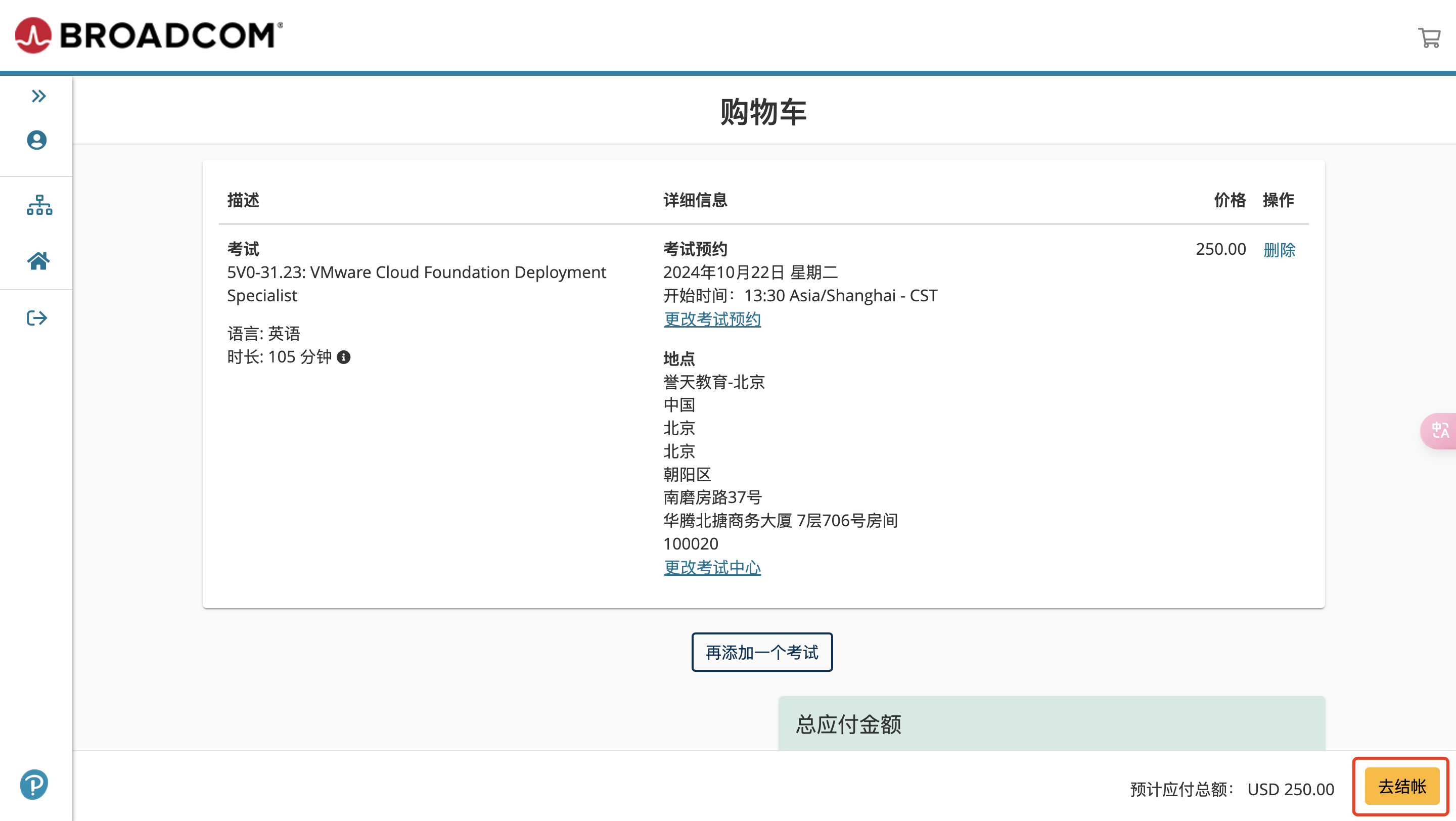
Task: Click the address 南磨房路37号
Action: (712, 497)
